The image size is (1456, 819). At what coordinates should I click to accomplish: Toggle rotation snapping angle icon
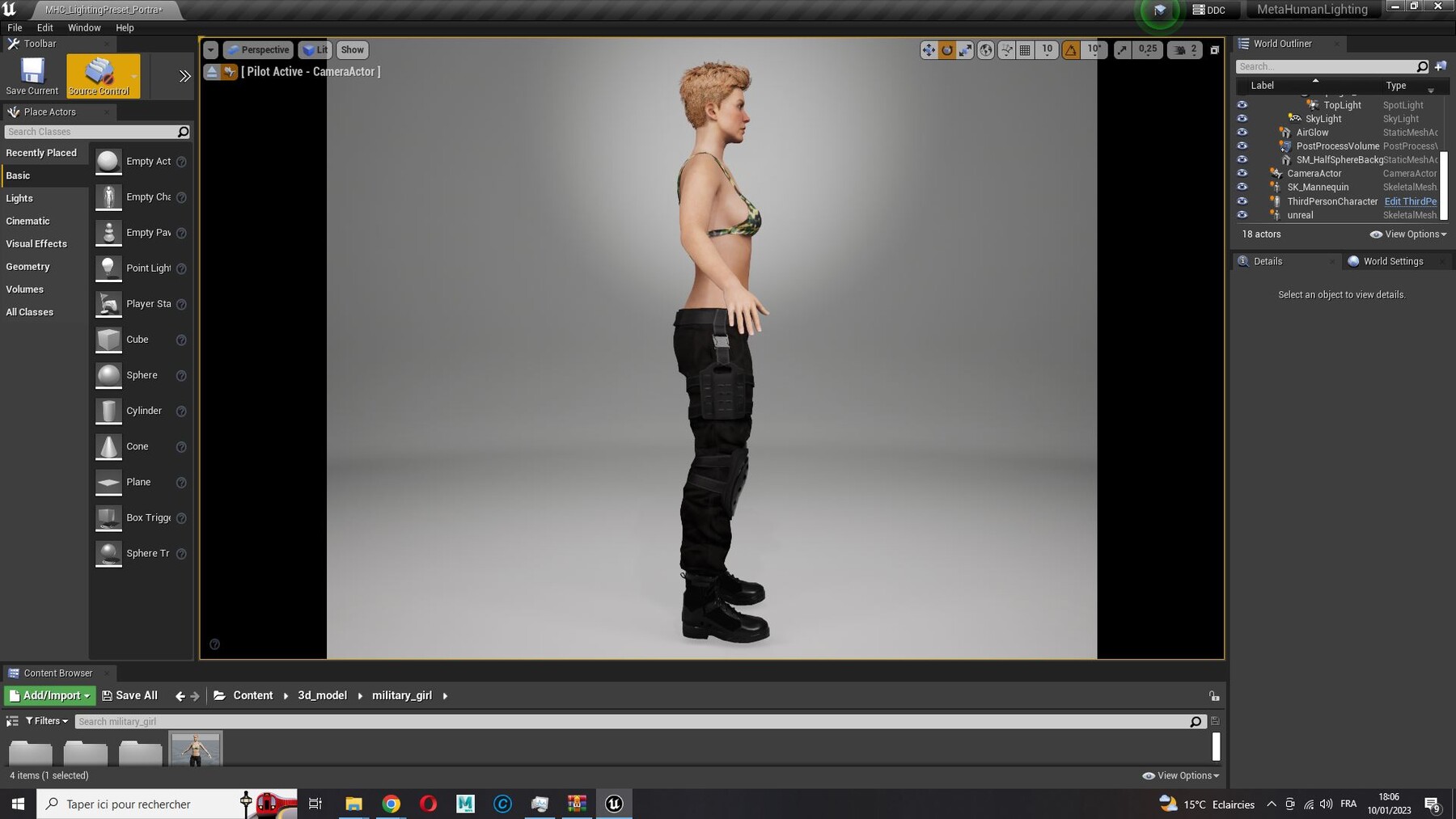[1071, 50]
